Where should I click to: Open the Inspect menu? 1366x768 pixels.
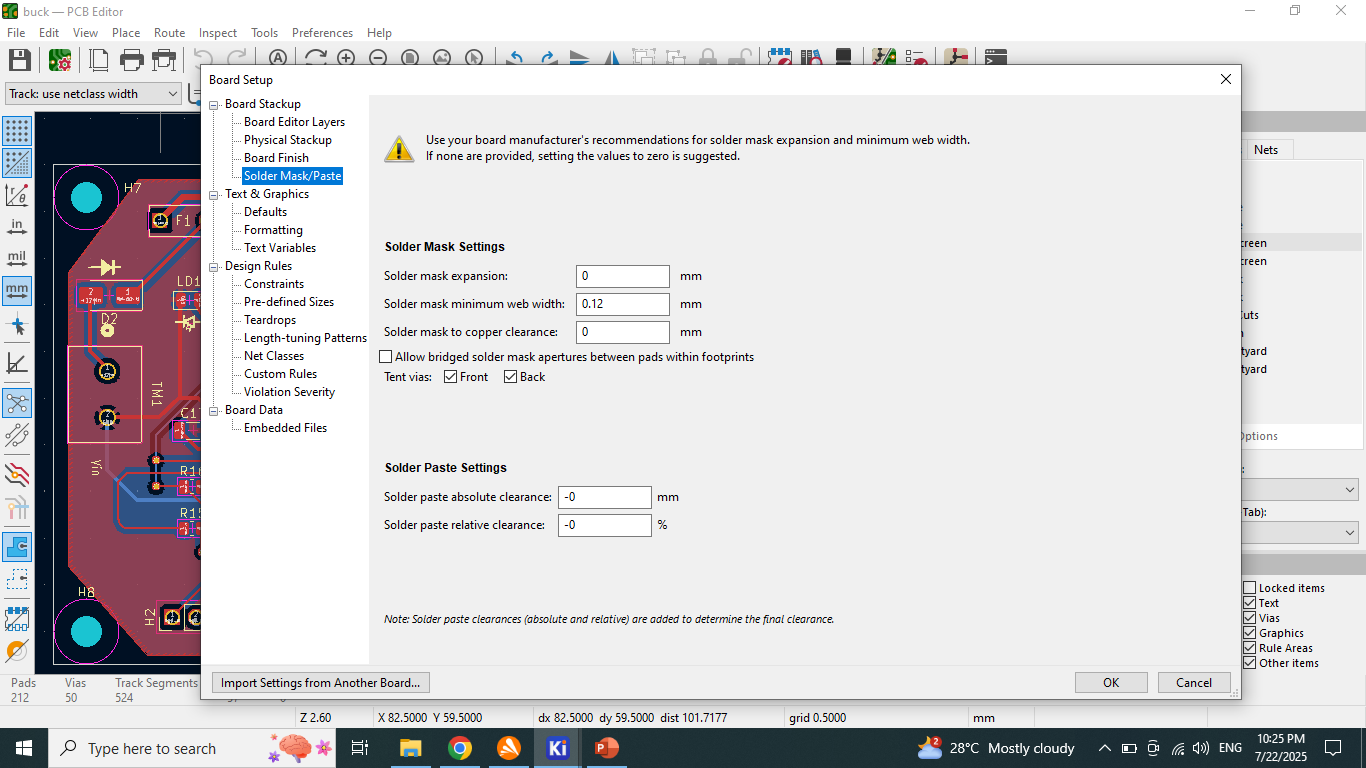[218, 32]
